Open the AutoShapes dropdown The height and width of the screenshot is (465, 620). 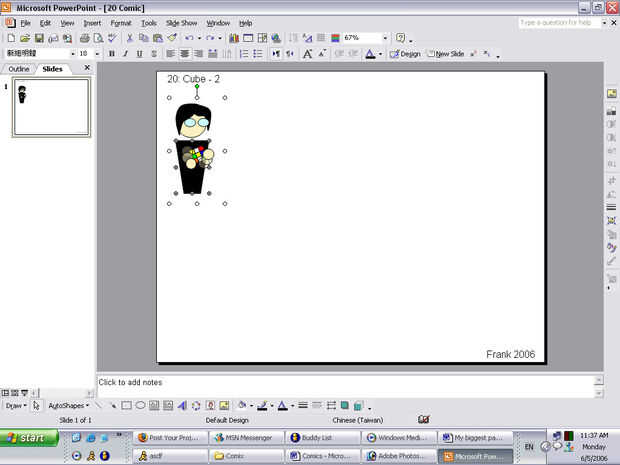point(68,406)
